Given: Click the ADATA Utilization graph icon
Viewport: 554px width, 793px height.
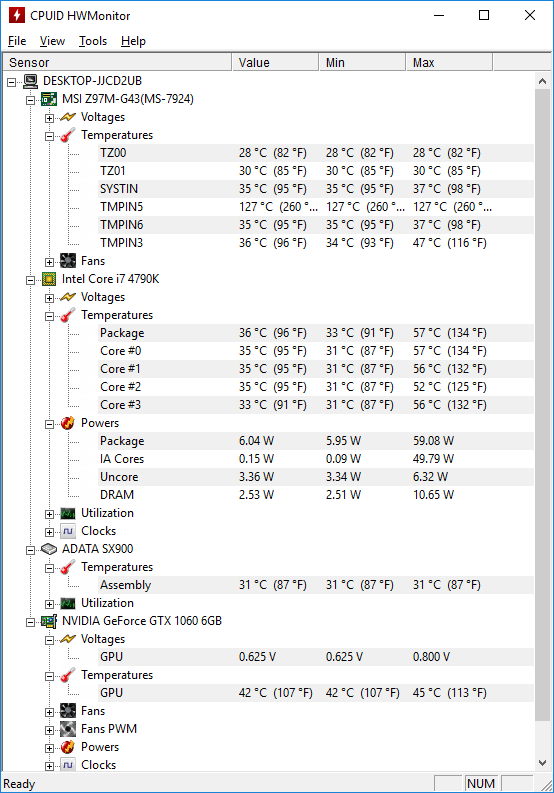Looking at the screenshot, I should point(68,603).
